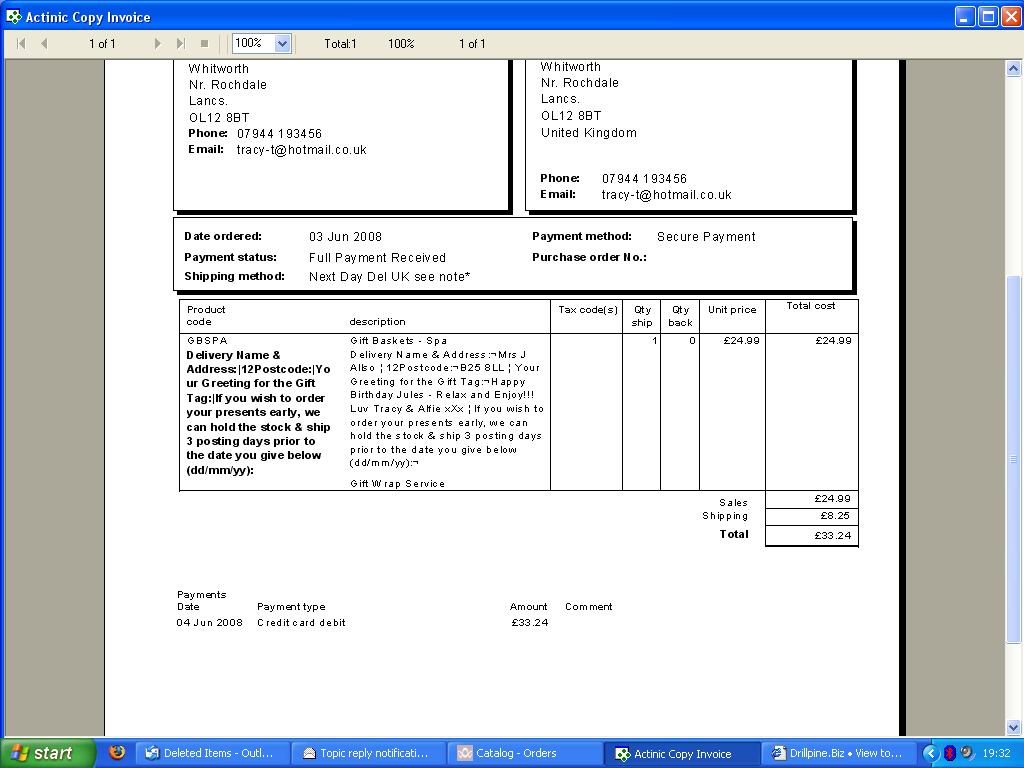This screenshot has width=1024, height=768.
Task: Open Topic reply notification taskbar item
Action: coord(366,754)
